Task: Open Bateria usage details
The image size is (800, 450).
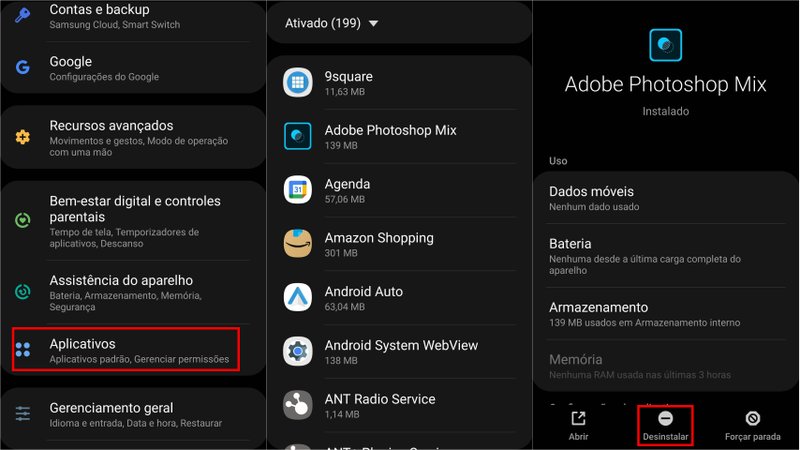Action: pos(665,256)
